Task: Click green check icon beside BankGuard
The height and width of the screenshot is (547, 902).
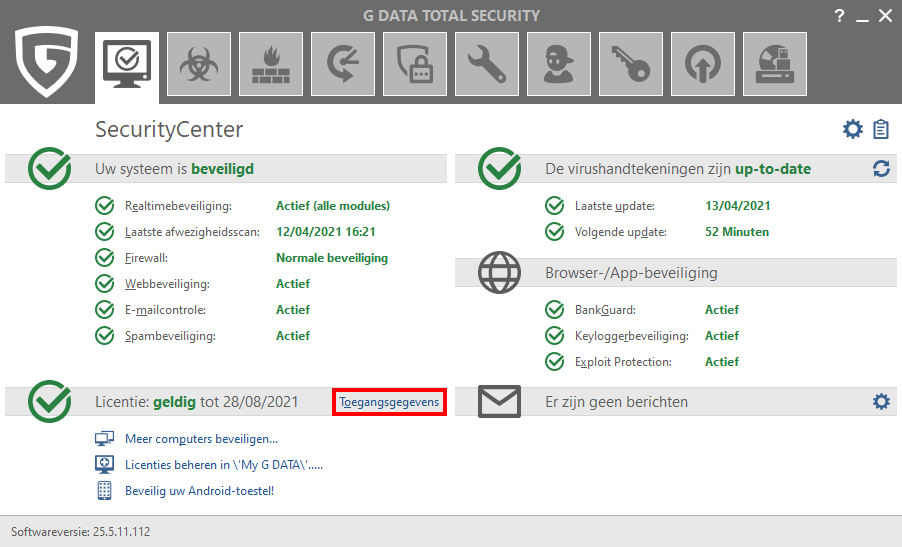Action: point(555,309)
